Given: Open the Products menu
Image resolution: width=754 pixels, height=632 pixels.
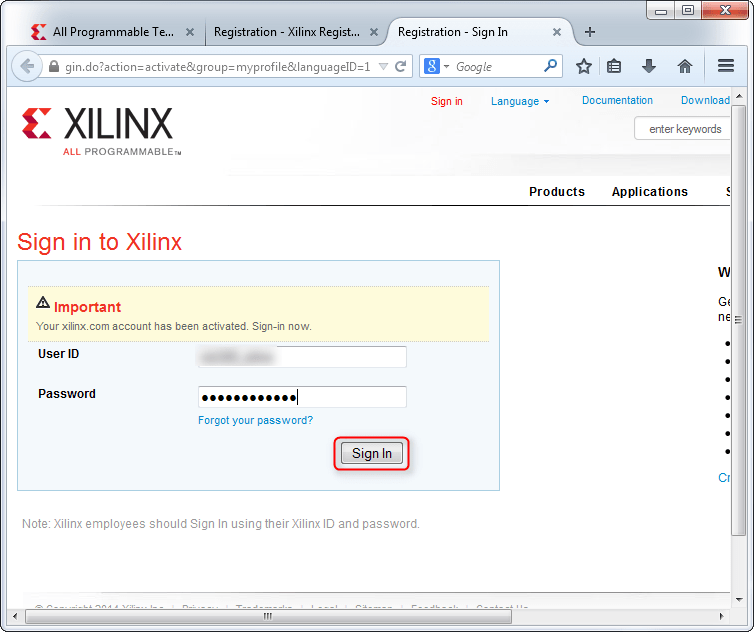Looking at the screenshot, I should pos(556,192).
